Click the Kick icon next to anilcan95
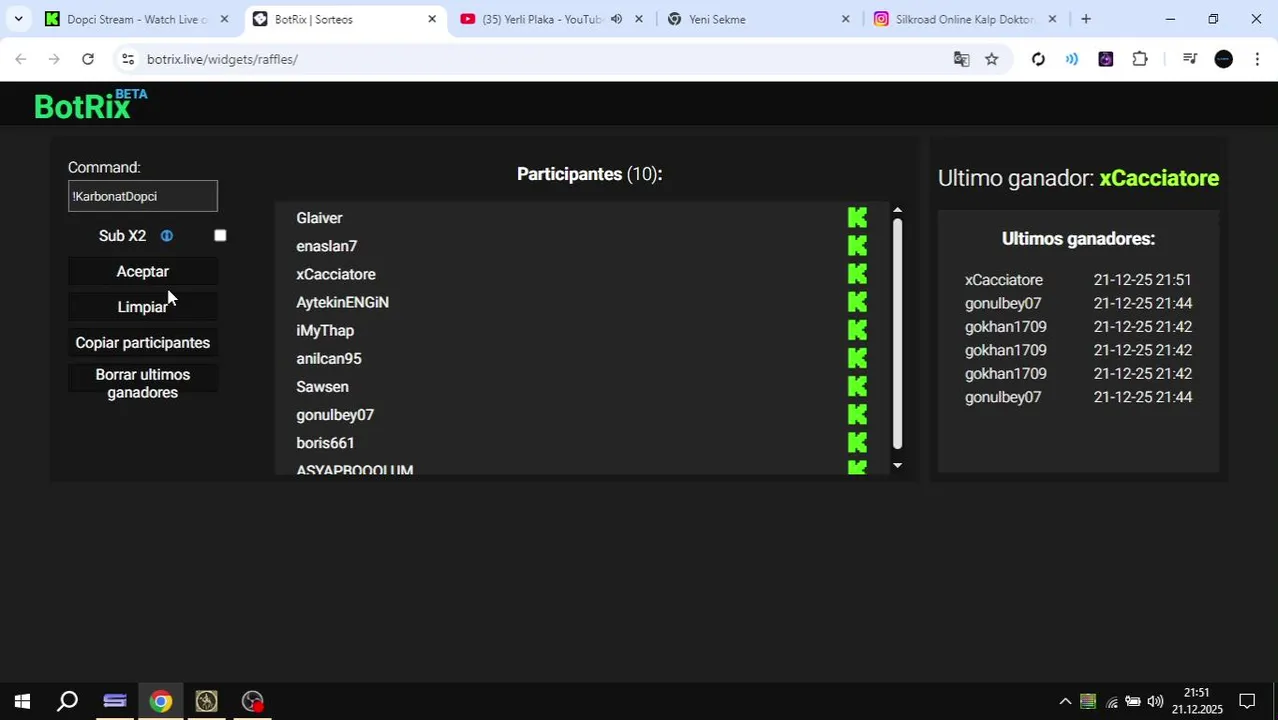1278x720 pixels. point(857,358)
